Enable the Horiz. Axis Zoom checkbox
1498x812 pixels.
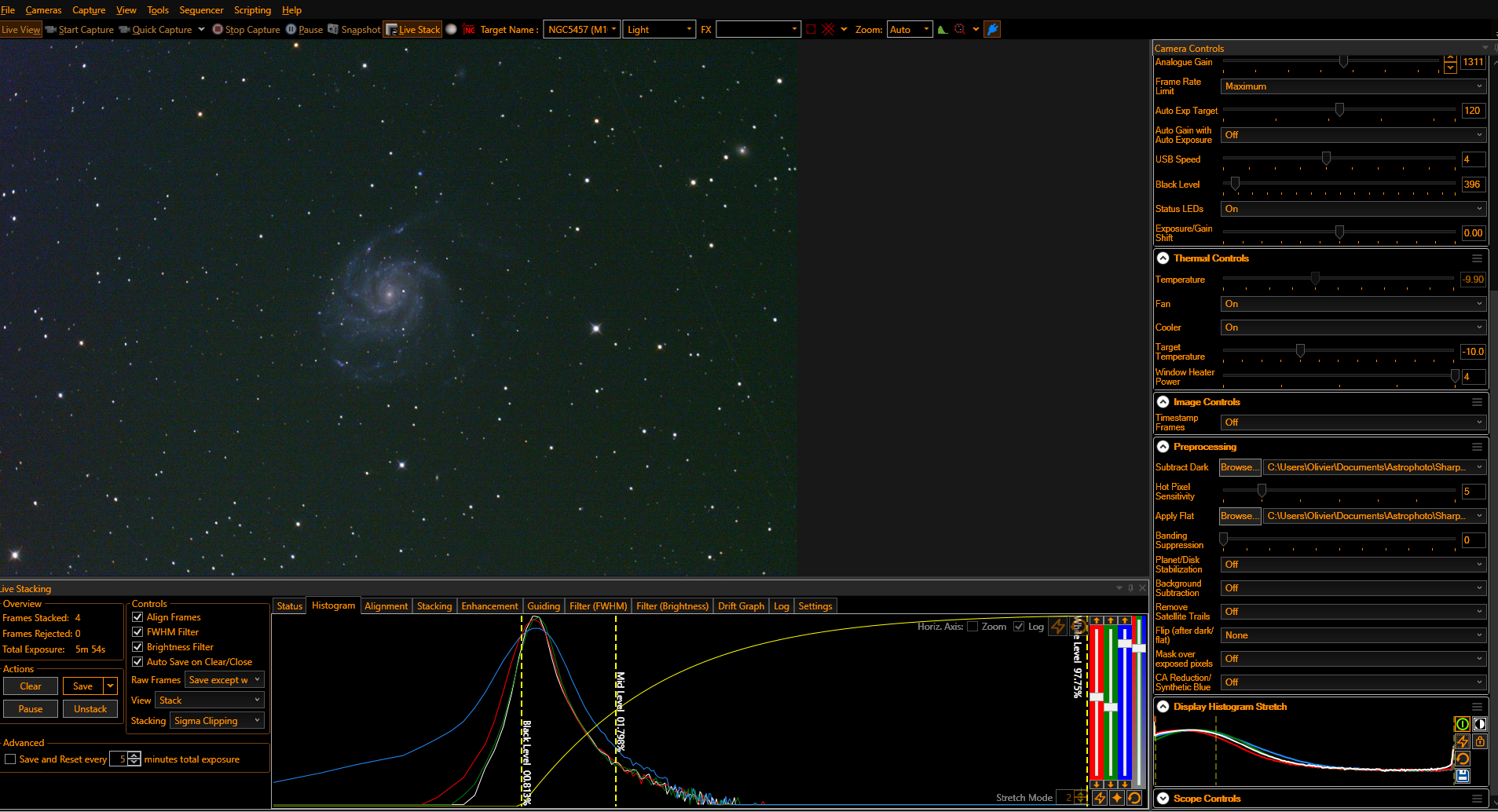click(972, 627)
